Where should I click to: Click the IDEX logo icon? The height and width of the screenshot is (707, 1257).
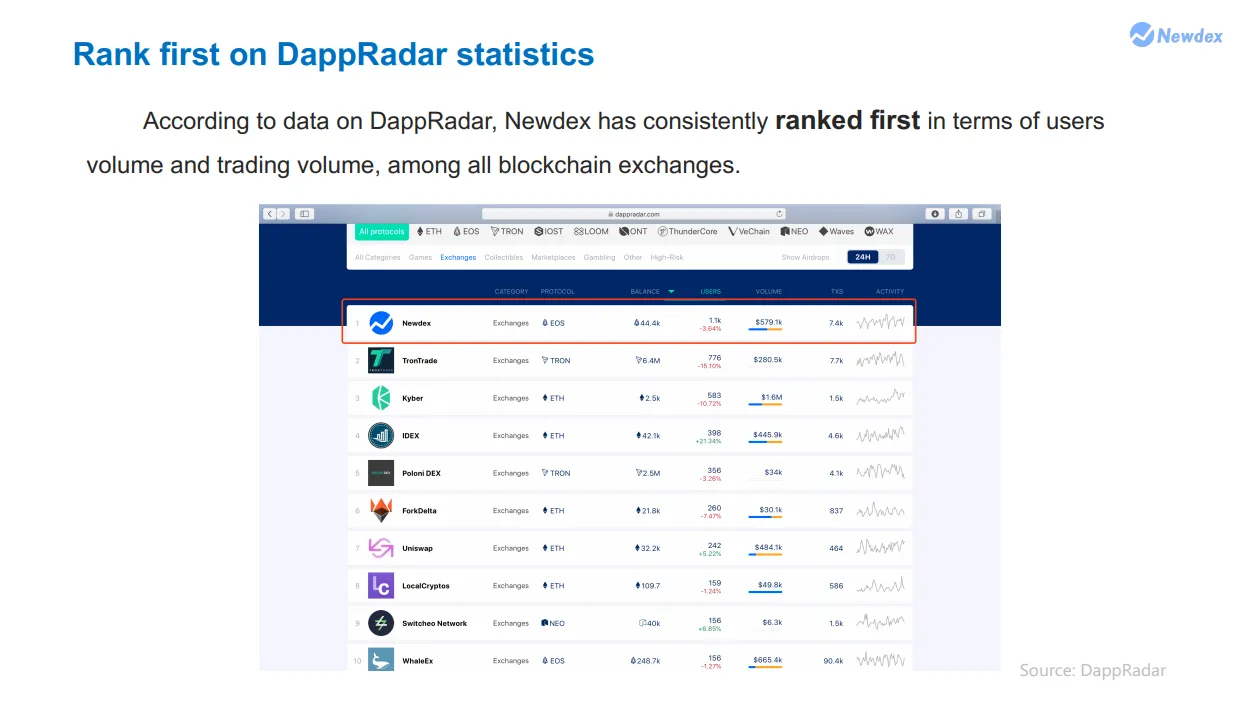(381, 436)
